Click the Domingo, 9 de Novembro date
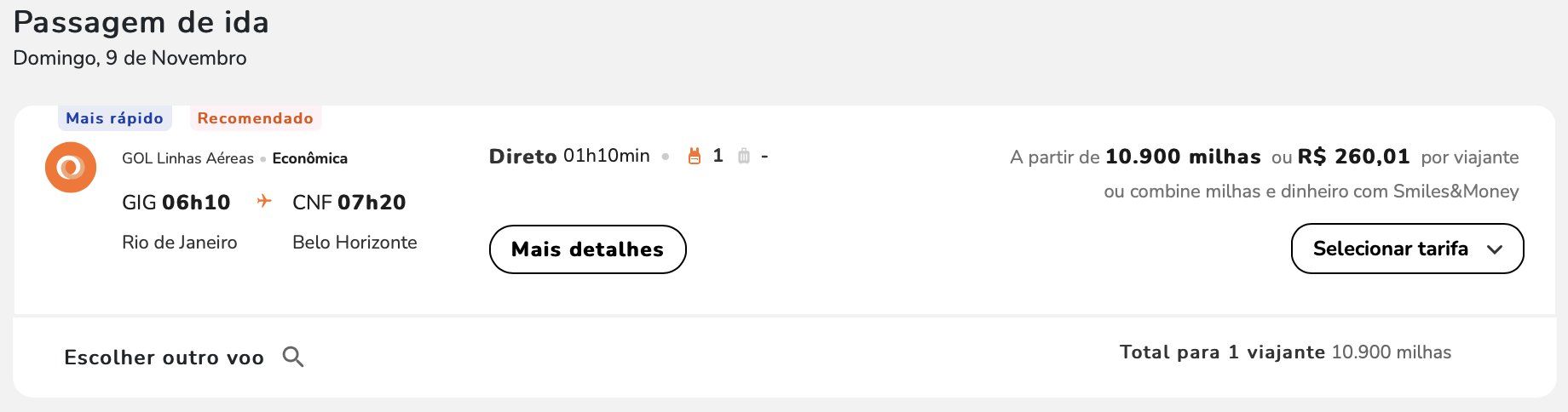 130,58
